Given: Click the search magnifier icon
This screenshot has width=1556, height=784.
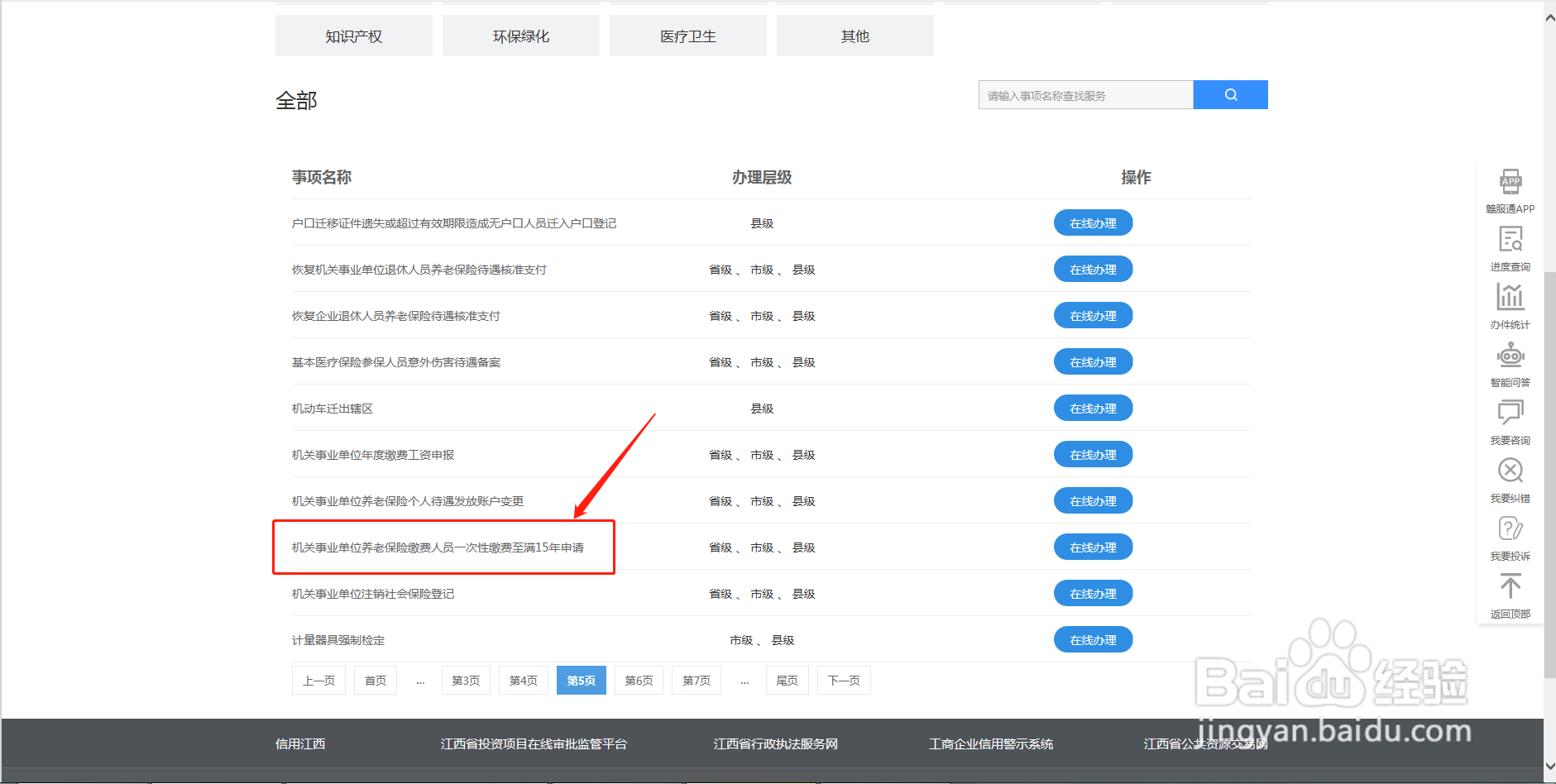Looking at the screenshot, I should click(1230, 94).
